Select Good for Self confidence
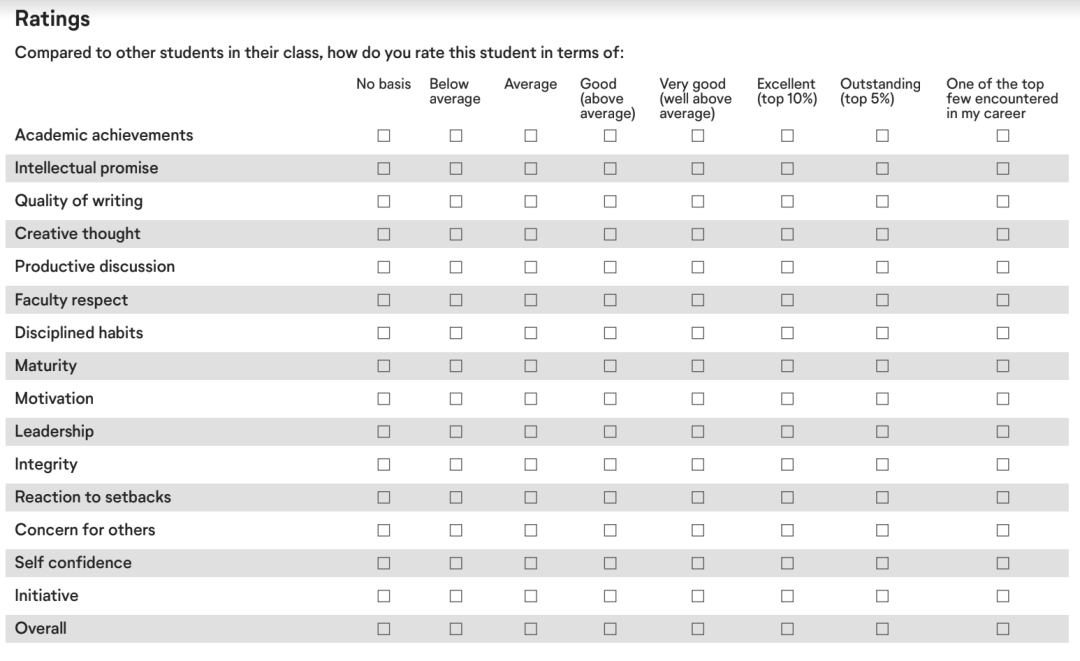This screenshot has height=661, width=1080. click(x=610, y=563)
